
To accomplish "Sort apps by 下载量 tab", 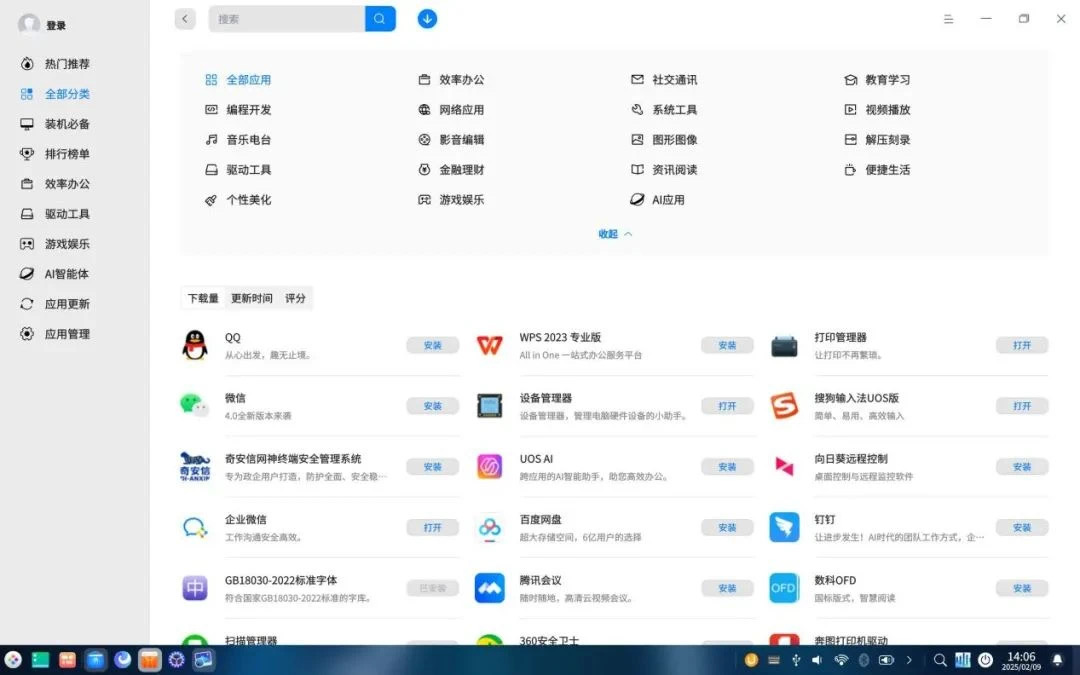I will (x=203, y=298).
